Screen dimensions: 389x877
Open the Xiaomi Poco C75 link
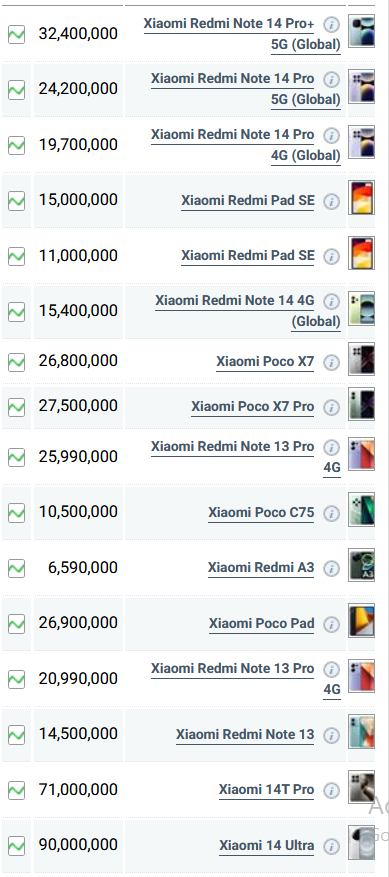(x=261, y=512)
